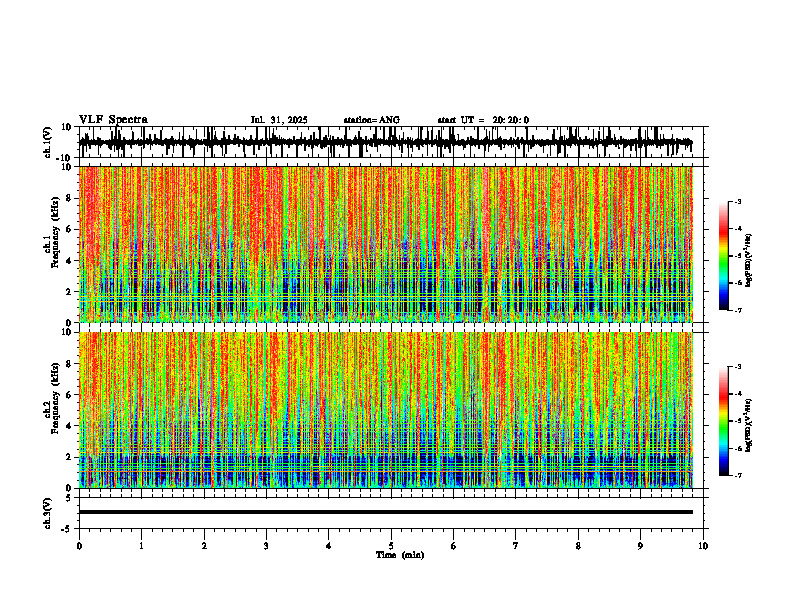The height and width of the screenshot is (612, 792).
Task: Click the "station=ANG" header label
Action: point(371,120)
